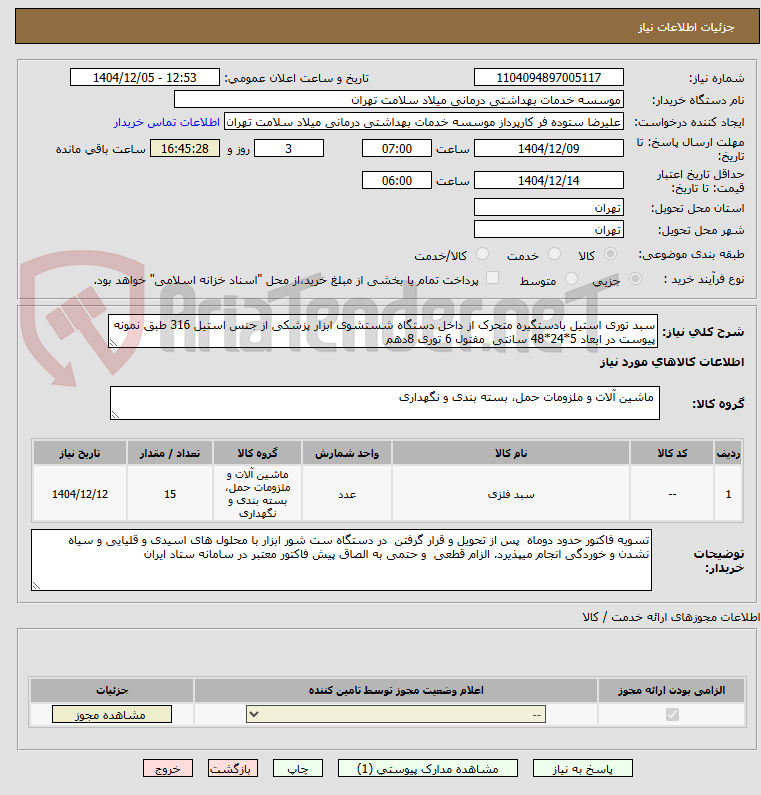Select the خدمت radio button
The width and height of the screenshot is (761, 795).
tap(554, 254)
